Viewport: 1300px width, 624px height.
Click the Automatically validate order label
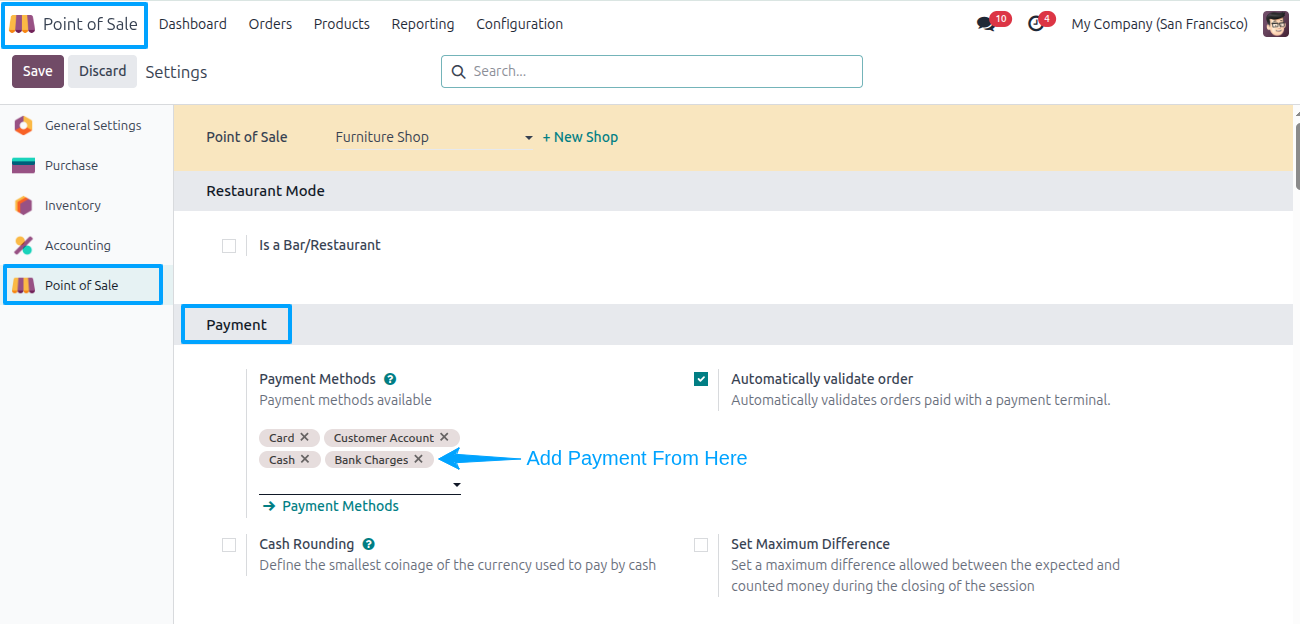822,379
